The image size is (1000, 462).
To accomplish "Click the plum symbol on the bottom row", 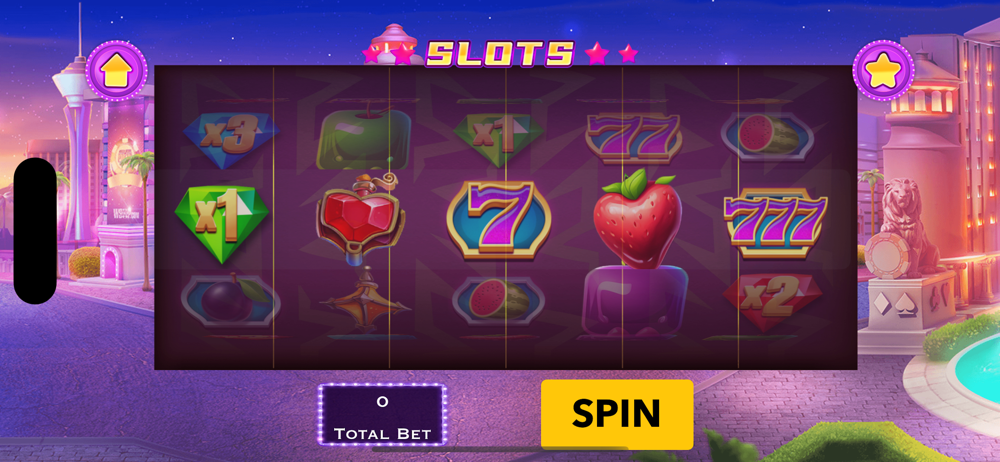I will (230, 300).
